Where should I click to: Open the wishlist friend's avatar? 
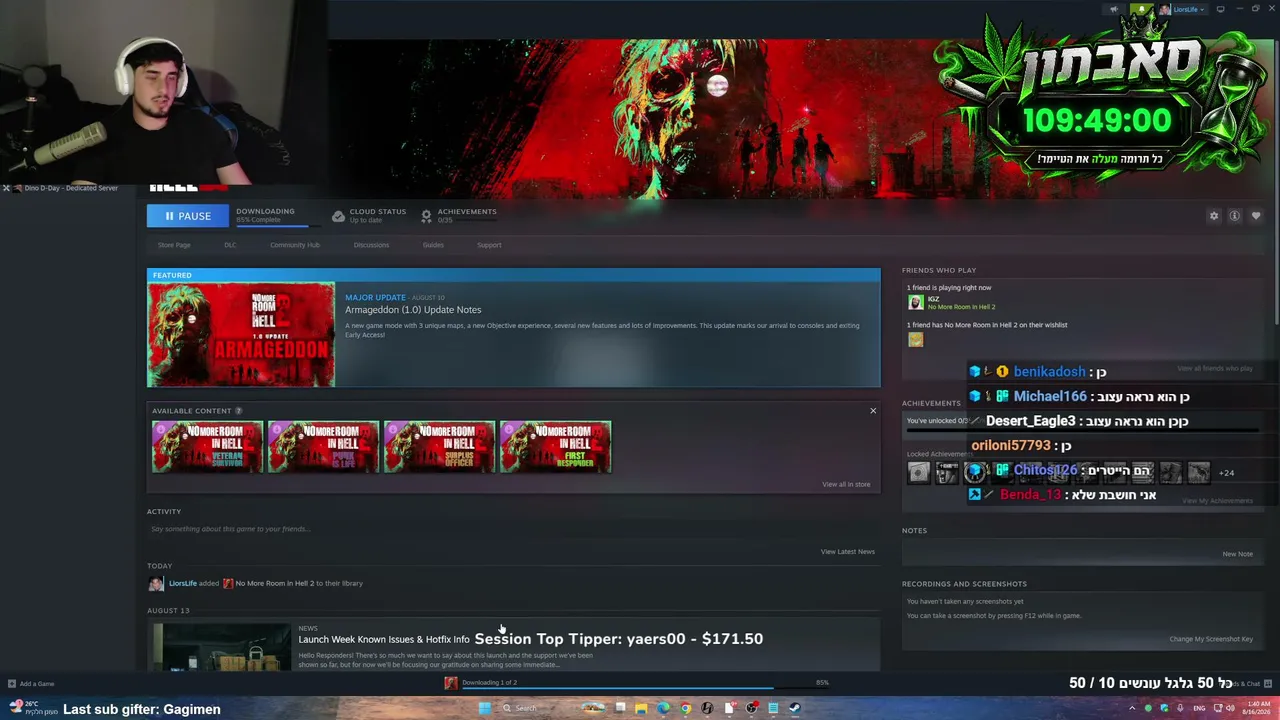(x=915, y=340)
